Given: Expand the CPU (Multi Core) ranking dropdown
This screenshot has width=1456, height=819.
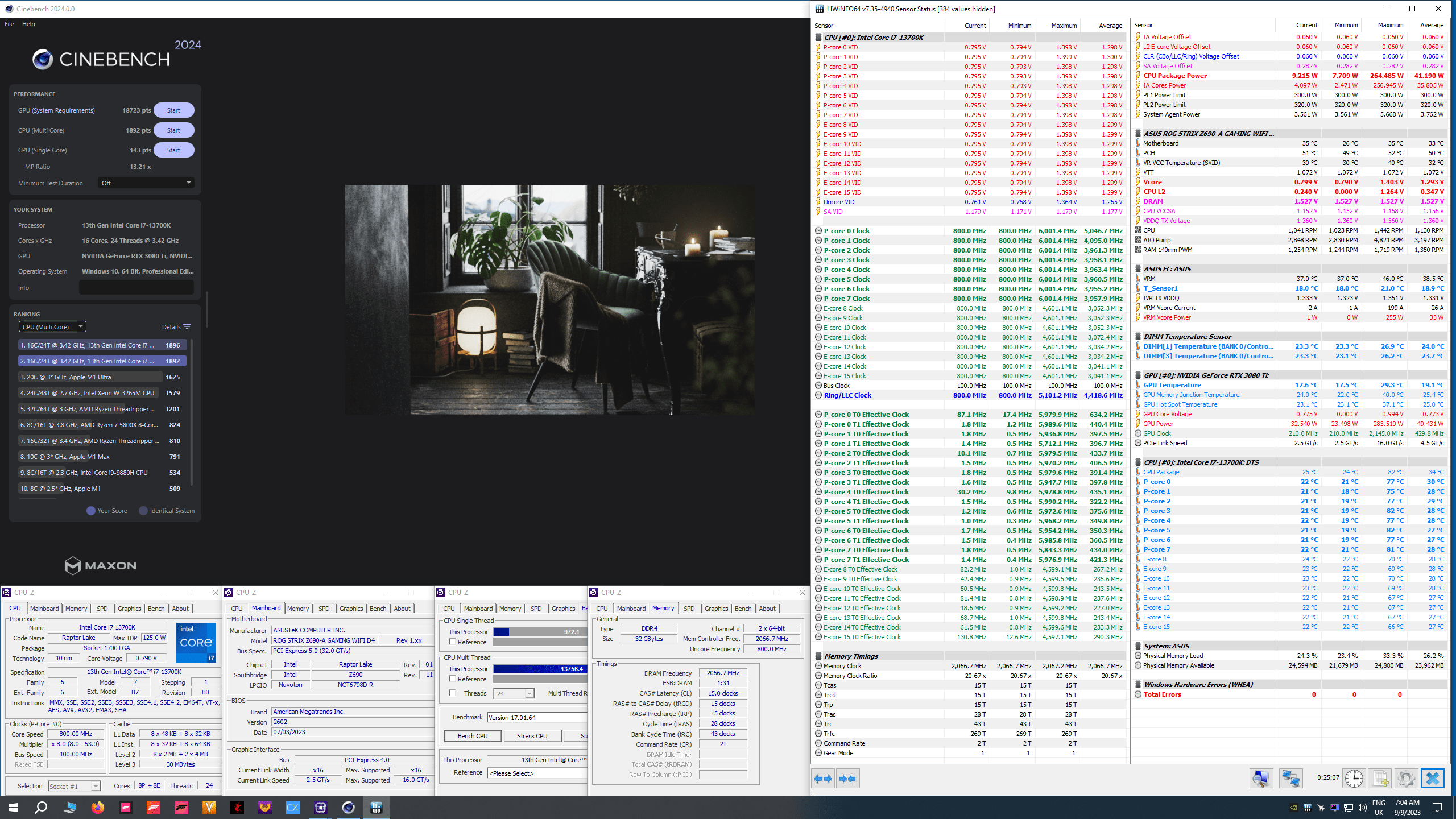Looking at the screenshot, I should point(52,327).
